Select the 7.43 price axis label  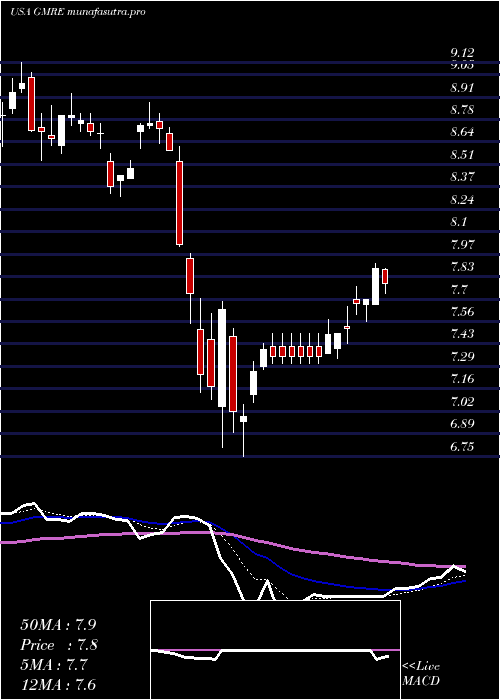pyautogui.click(x=462, y=334)
